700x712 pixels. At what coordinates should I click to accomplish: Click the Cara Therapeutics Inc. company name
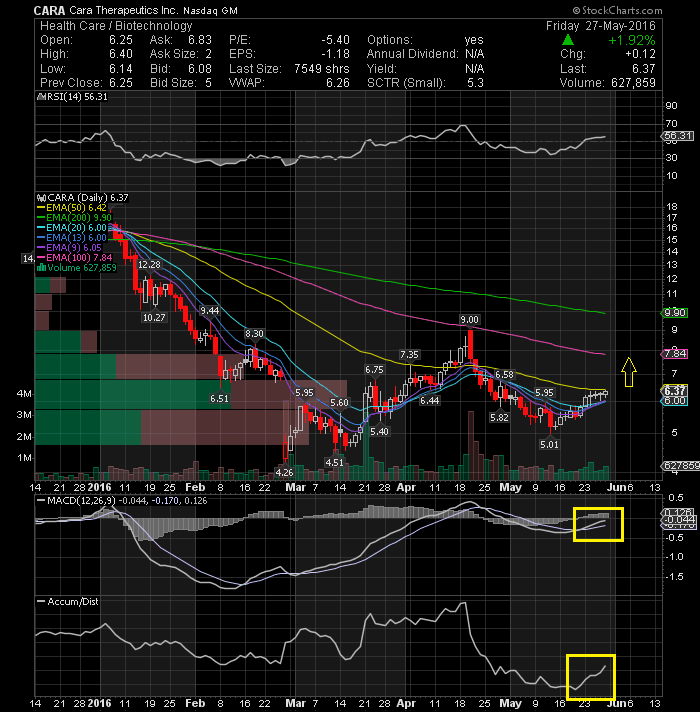click(x=124, y=10)
